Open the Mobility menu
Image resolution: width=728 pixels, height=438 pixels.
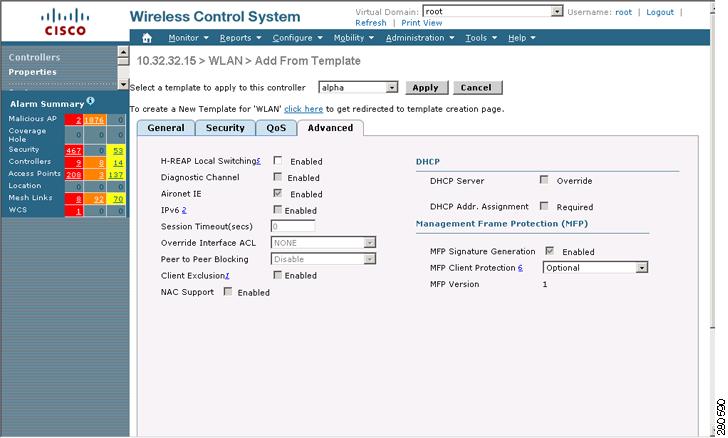tap(353, 38)
